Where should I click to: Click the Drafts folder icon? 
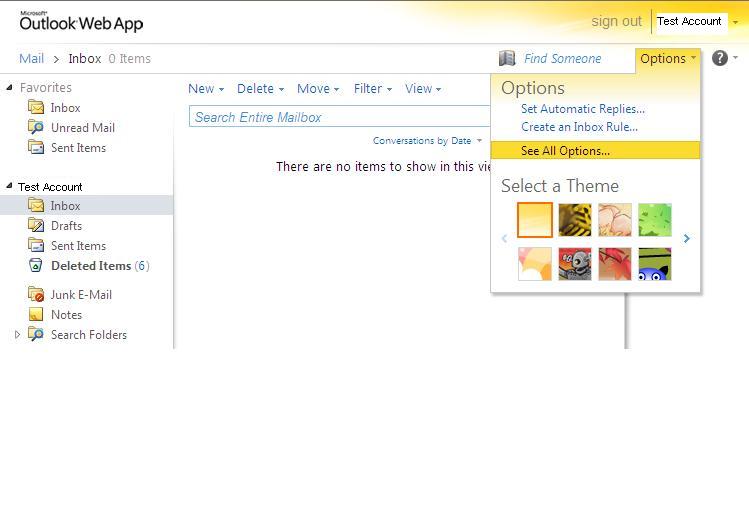[x=36, y=226]
